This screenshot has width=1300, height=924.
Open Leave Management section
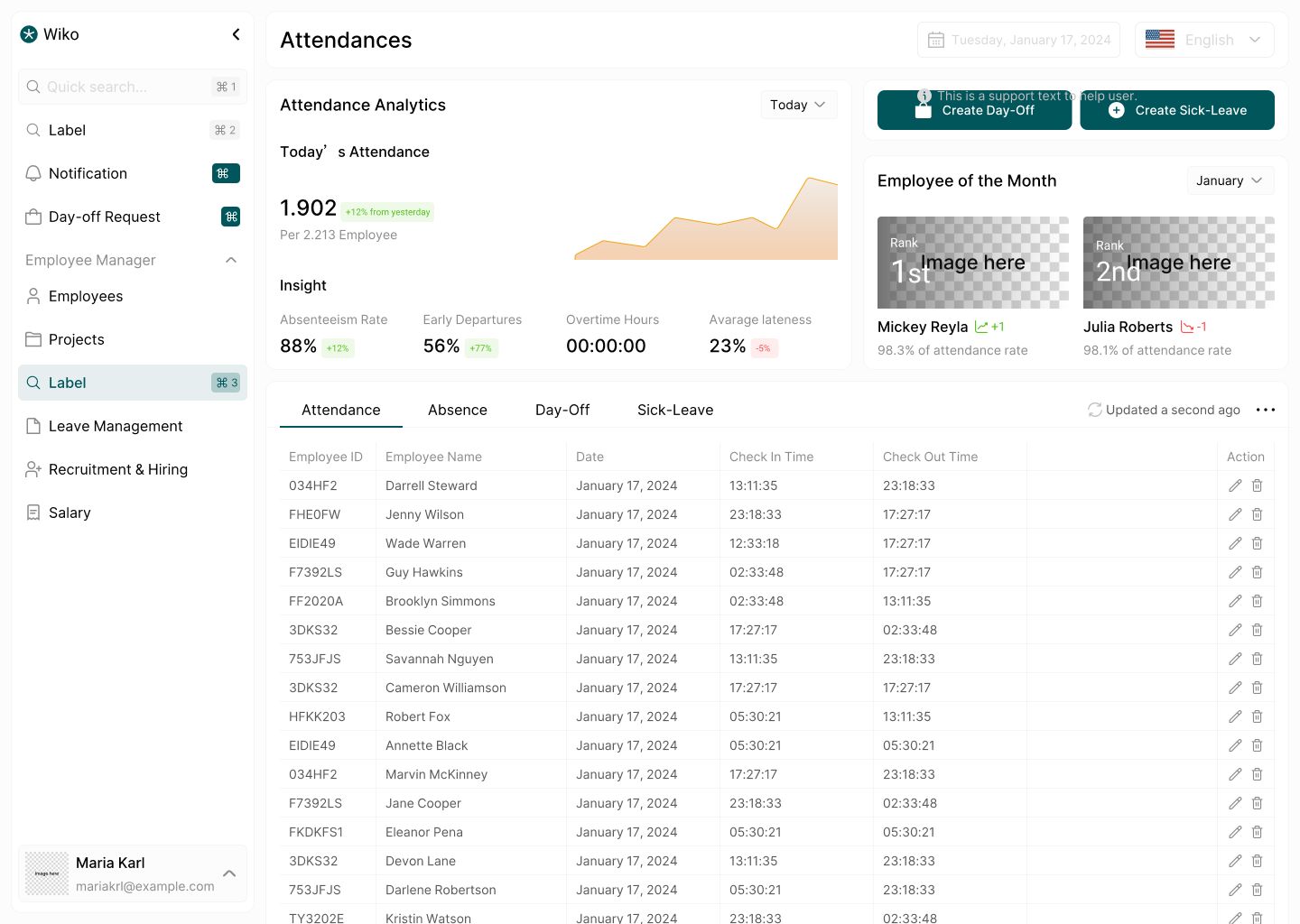(133, 426)
